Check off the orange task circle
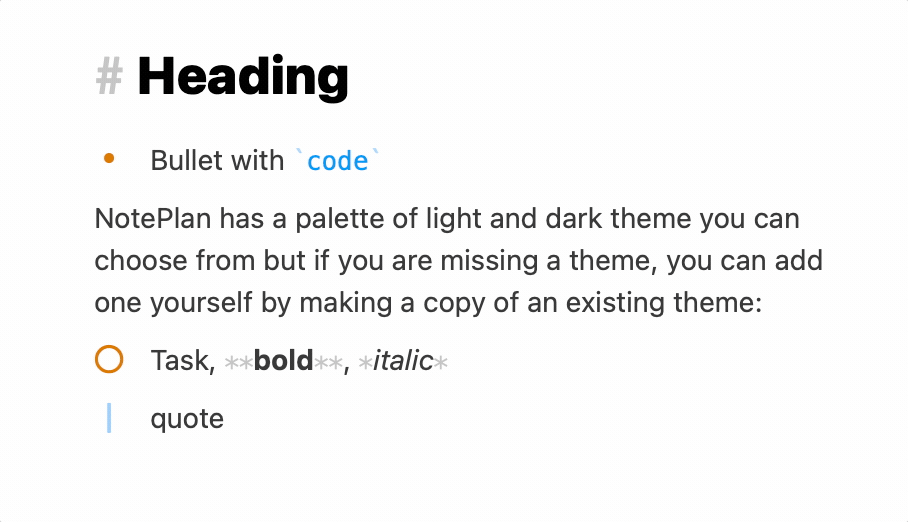The height and width of the screenshot is (522, 908). tap(109, 359)
